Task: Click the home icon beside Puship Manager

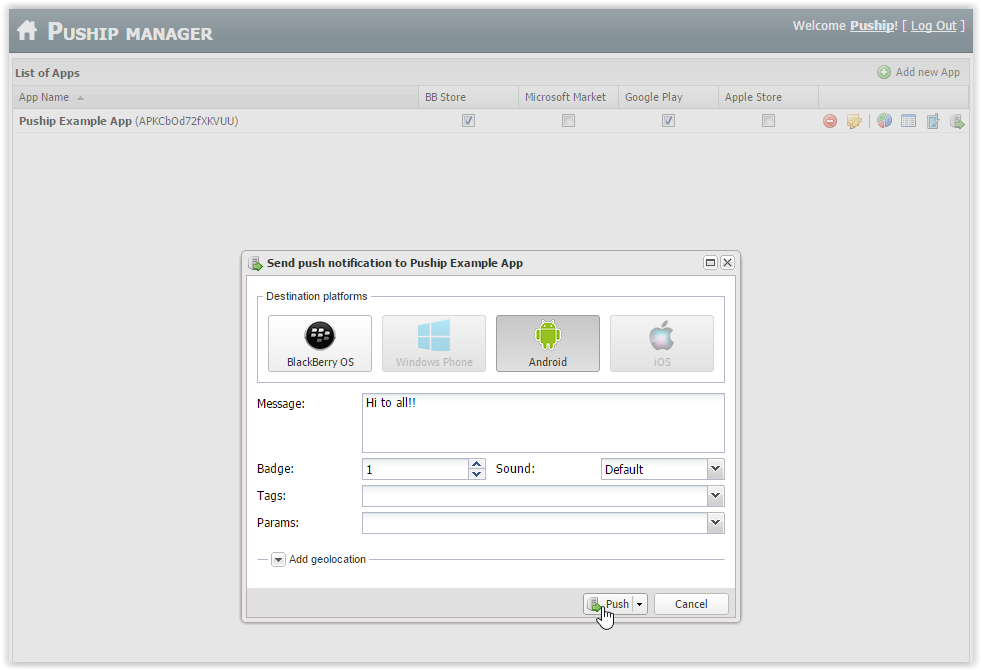Action: 27,30
